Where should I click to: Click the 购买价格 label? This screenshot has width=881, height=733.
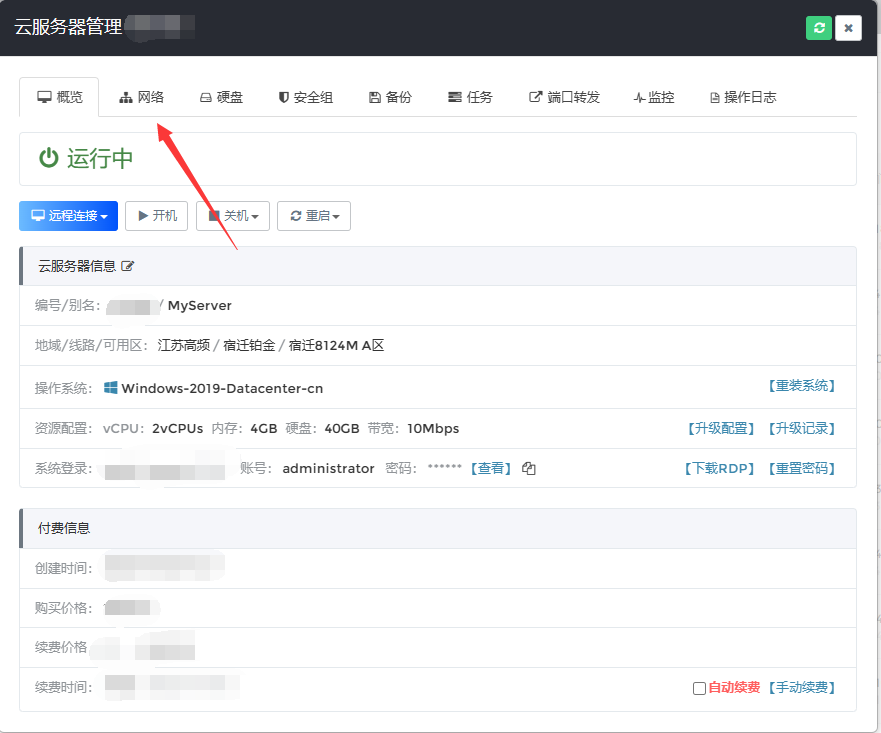[x=63, y=608]
